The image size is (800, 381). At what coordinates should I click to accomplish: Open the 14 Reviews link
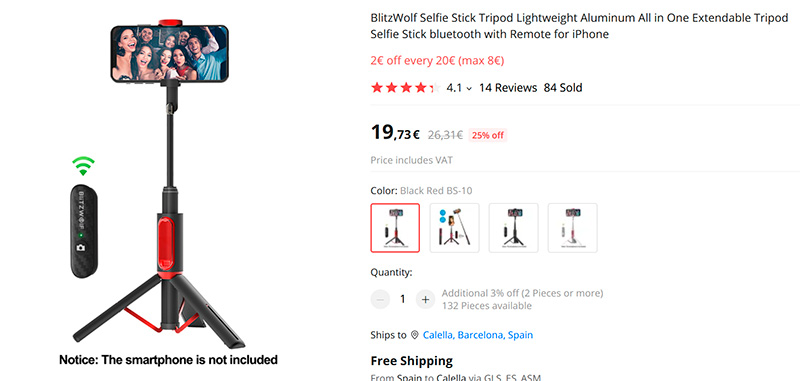pyautogui.click(x=508, y=88)
